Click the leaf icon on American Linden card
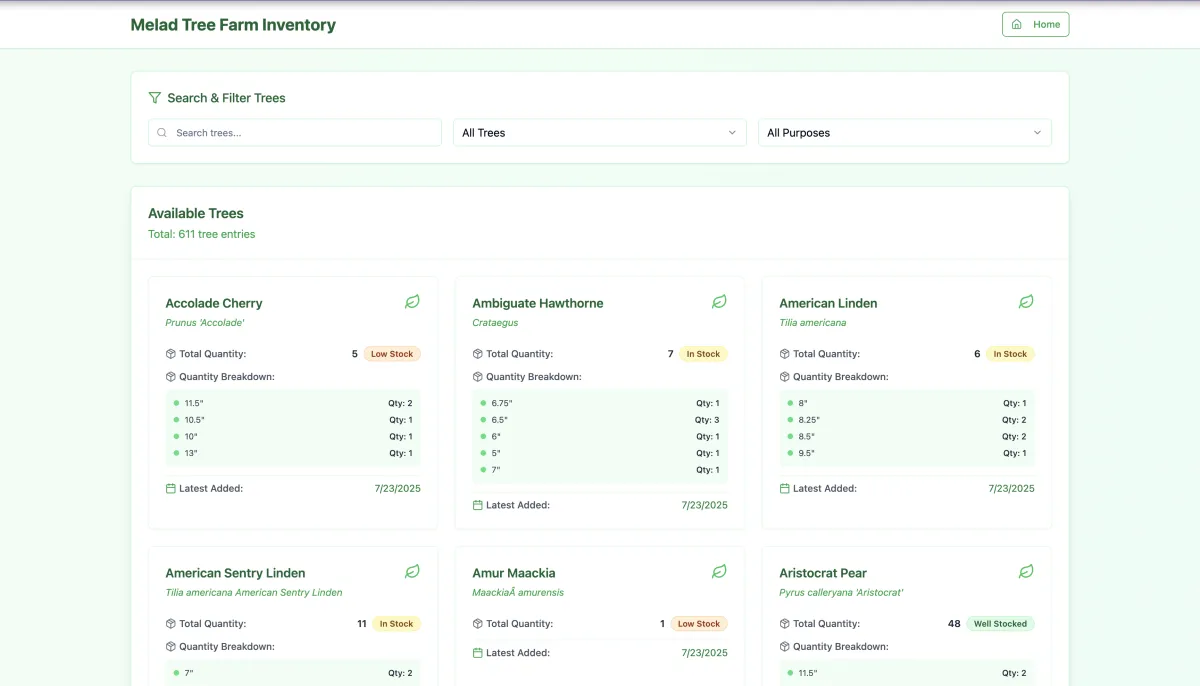 1026,302
